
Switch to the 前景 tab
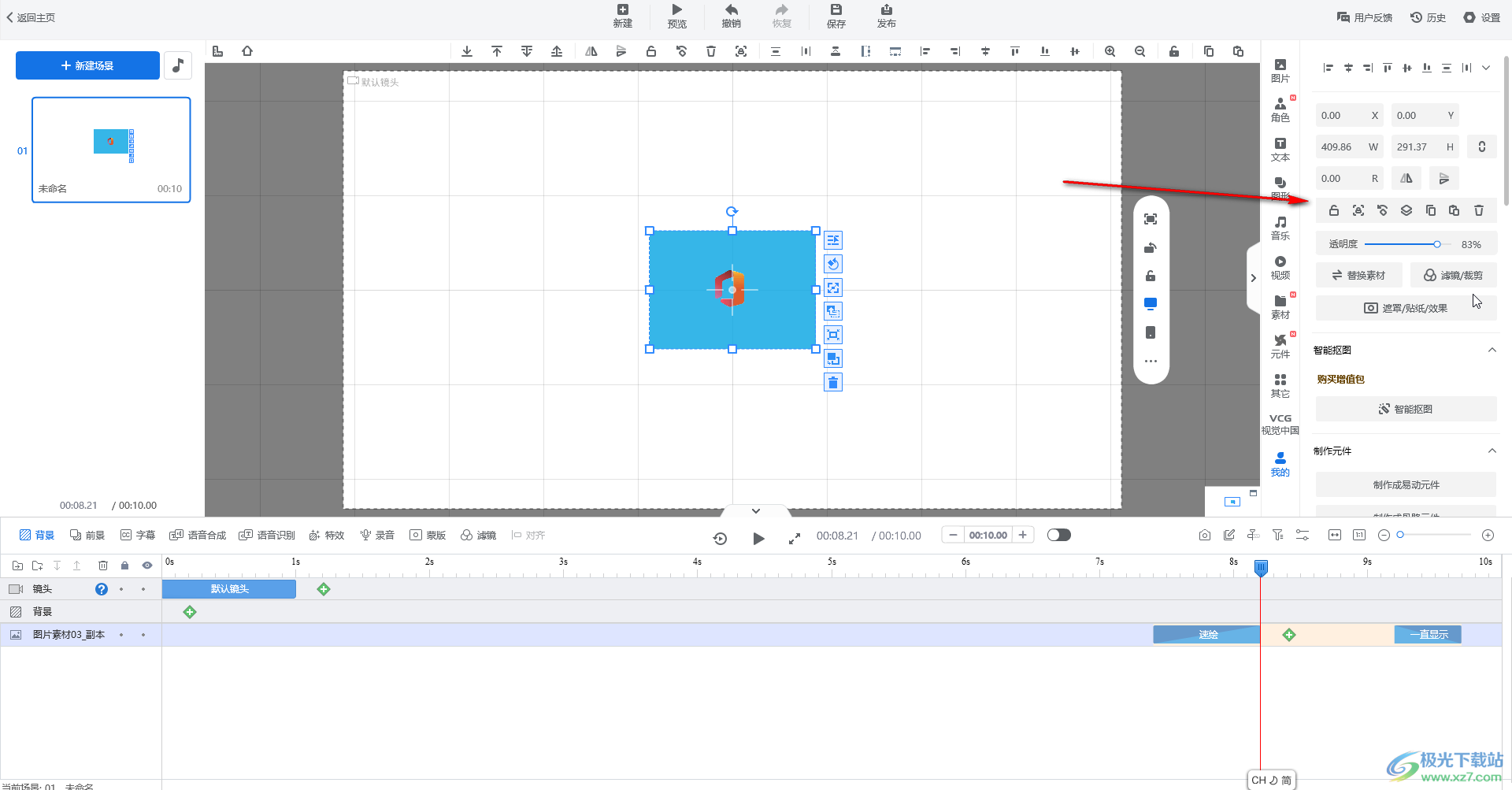tap(87, 535)
